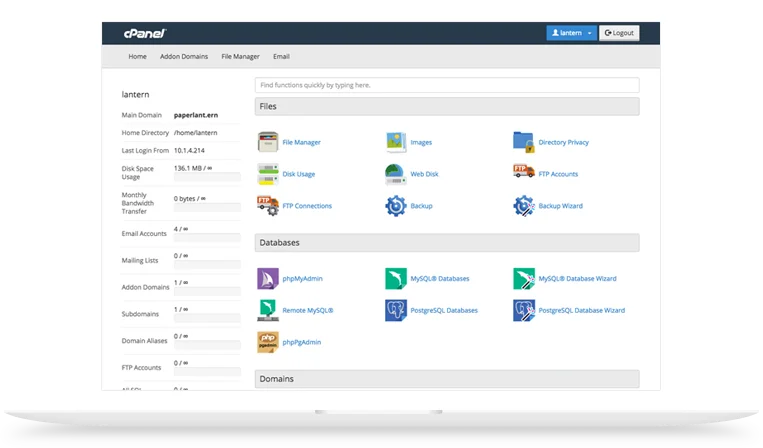Click the Disk Usage icon
This screenshot has width=763, height=448.
click(x=268, y=174)
